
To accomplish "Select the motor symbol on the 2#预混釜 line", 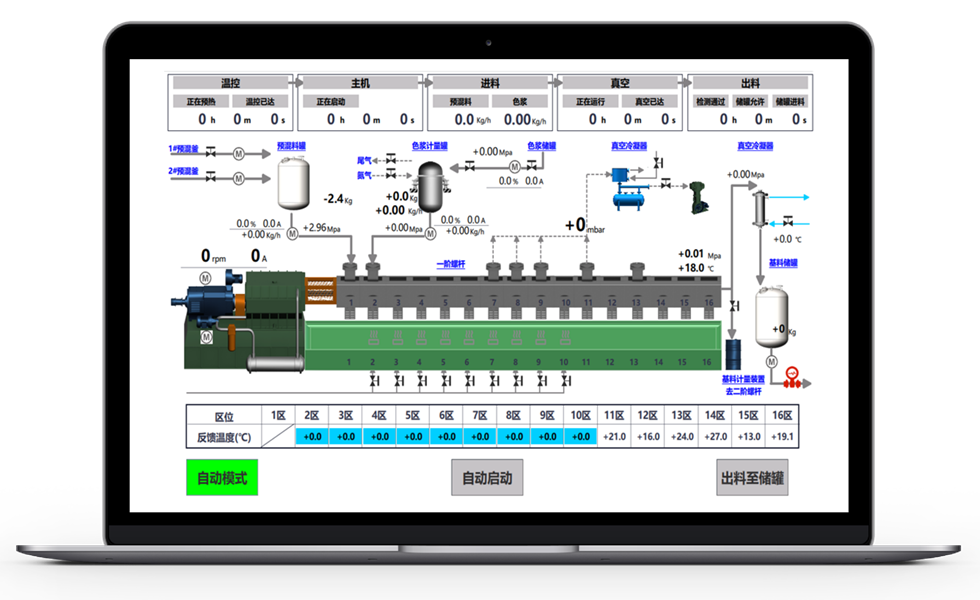I will point(239,179).
